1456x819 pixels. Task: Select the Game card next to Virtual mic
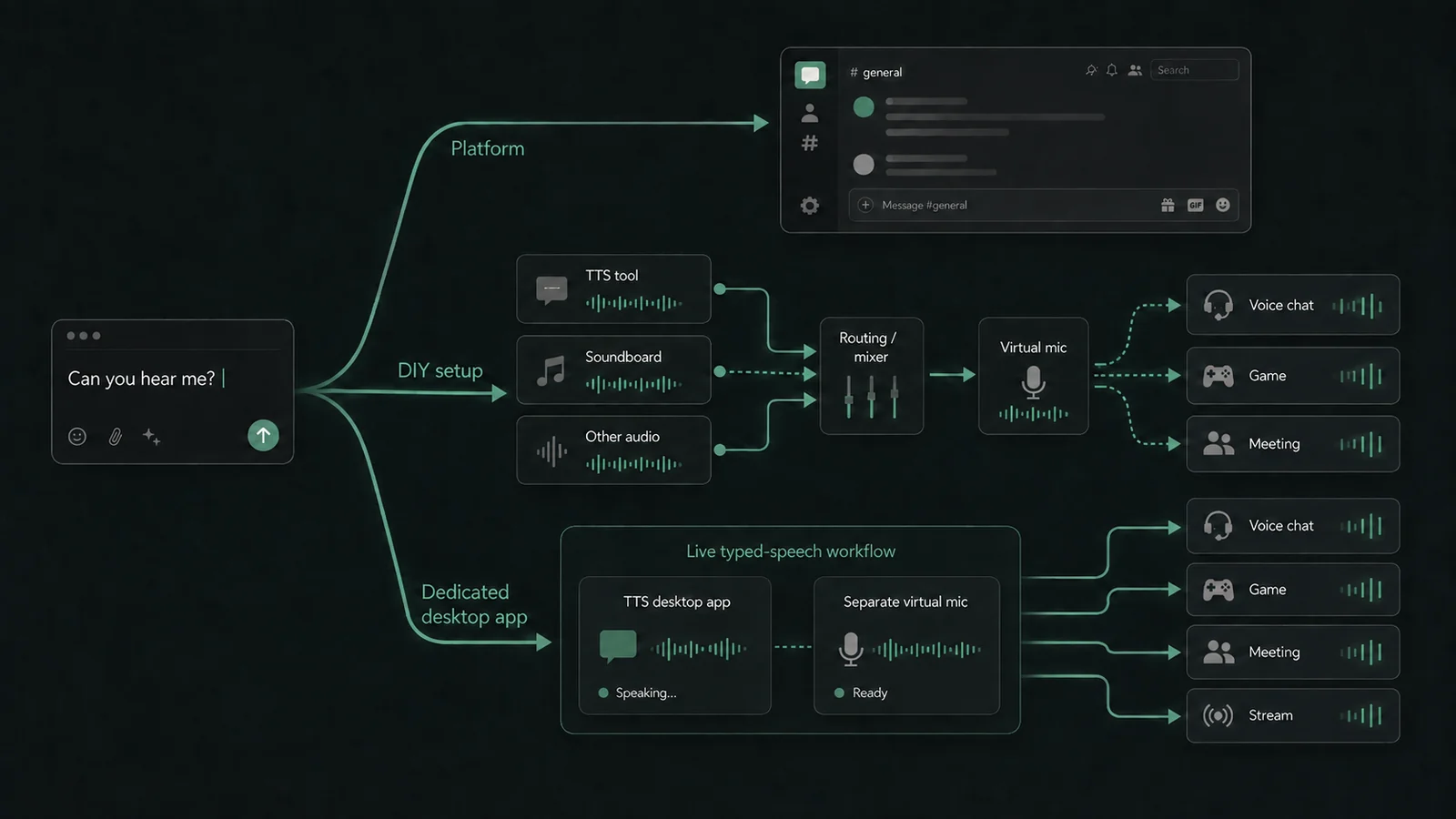pyautogui.click(x=1293, y=376)
